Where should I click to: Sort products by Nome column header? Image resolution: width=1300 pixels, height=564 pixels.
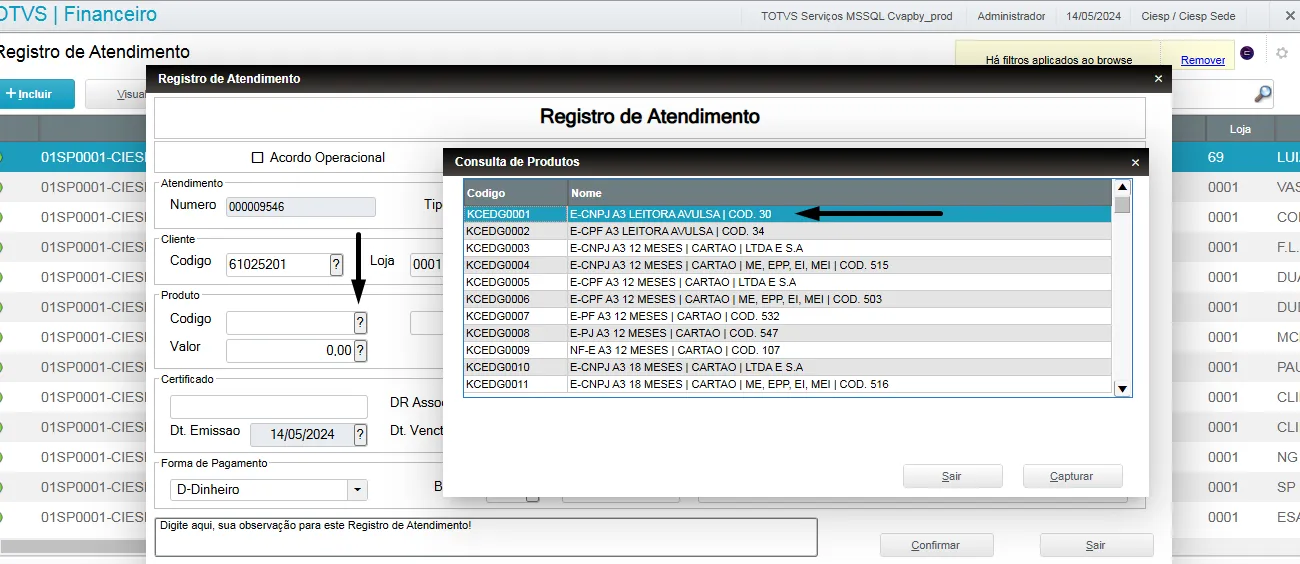coord(838,193)
